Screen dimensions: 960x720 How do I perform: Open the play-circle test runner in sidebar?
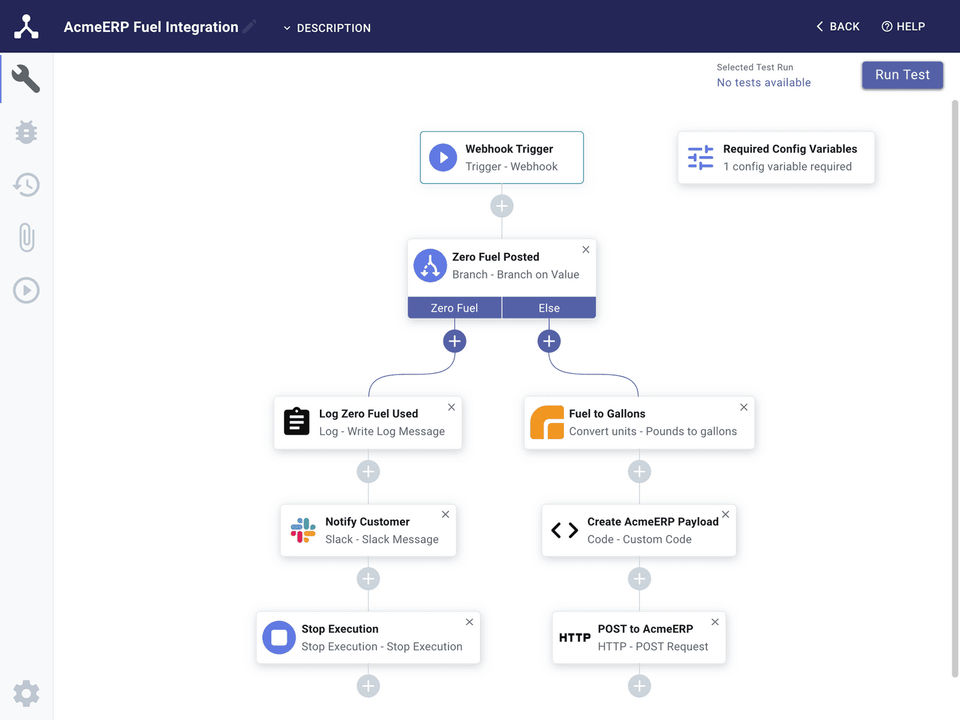[26, 290]
